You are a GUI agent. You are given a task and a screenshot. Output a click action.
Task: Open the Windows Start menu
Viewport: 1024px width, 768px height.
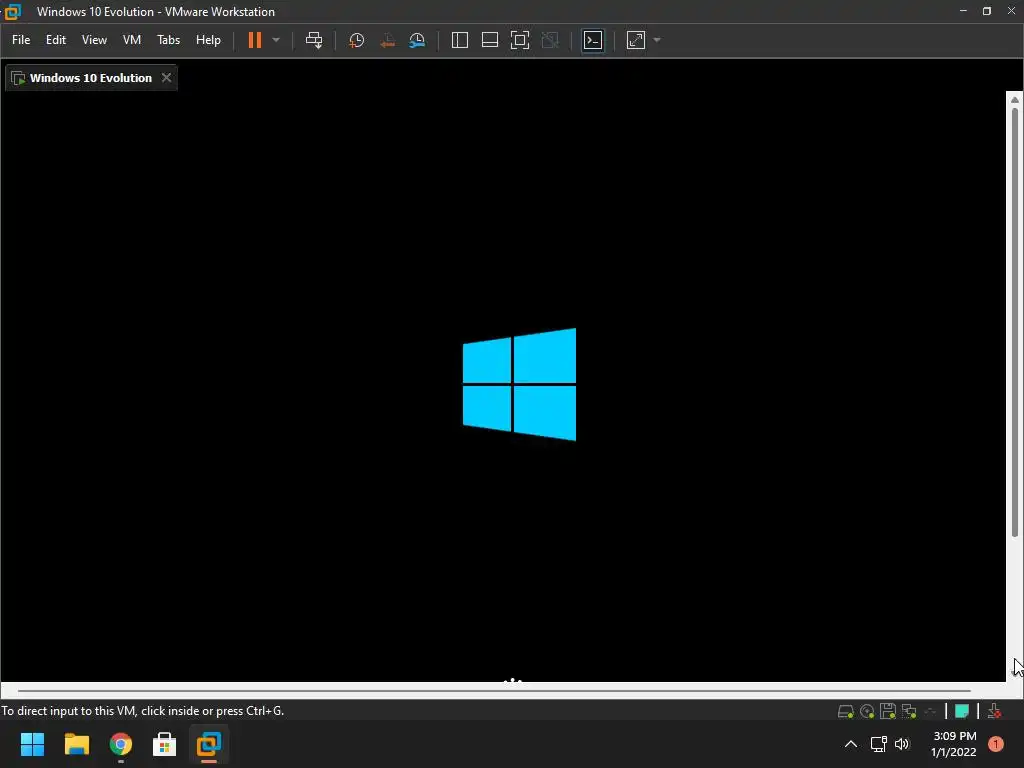click(32, 744)
